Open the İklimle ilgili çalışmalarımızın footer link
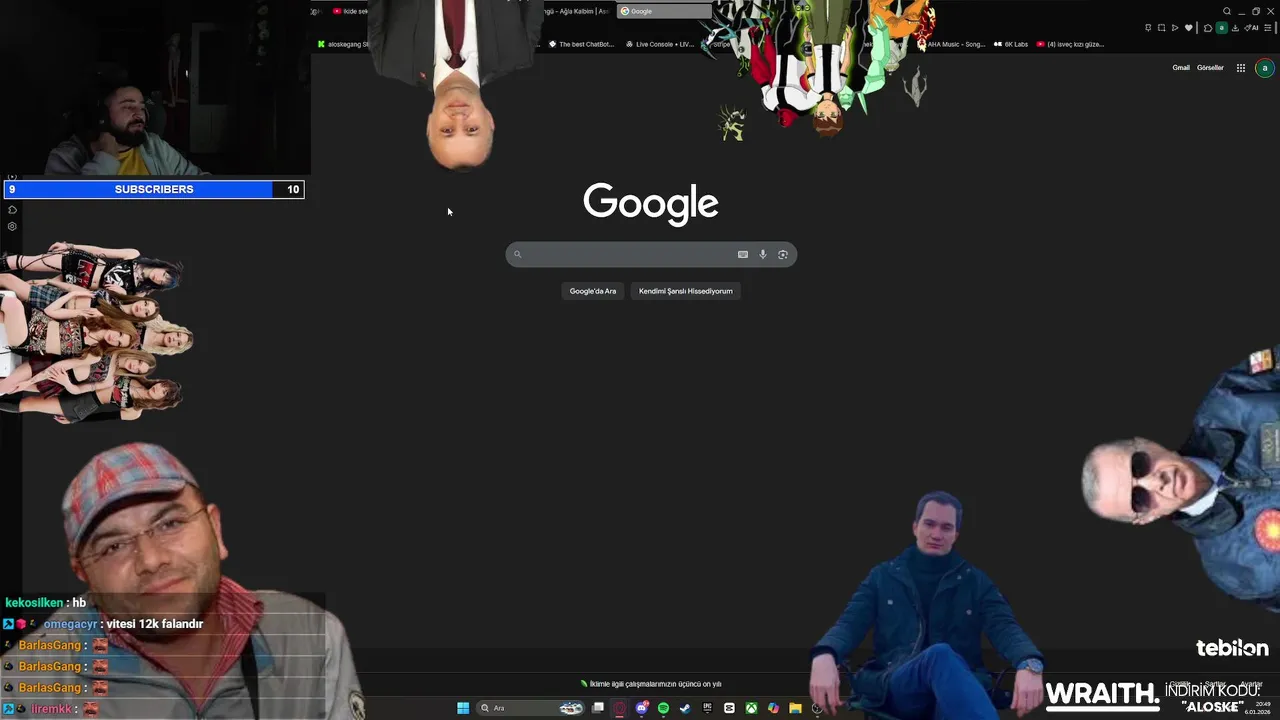This screenshot has width=1280, height=720. (x=651, y=684)
